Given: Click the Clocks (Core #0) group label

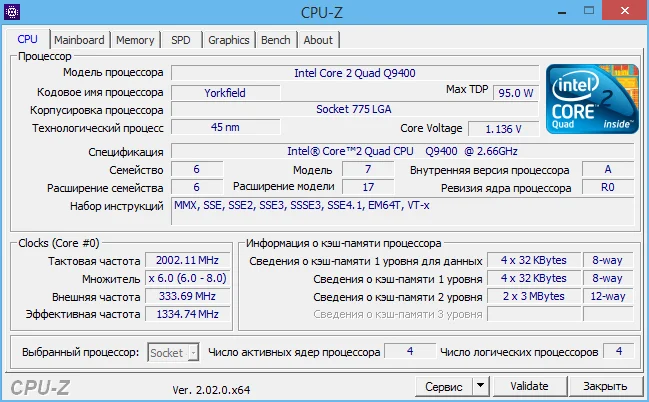Looking at the screenshot, I should coord(59,243).
